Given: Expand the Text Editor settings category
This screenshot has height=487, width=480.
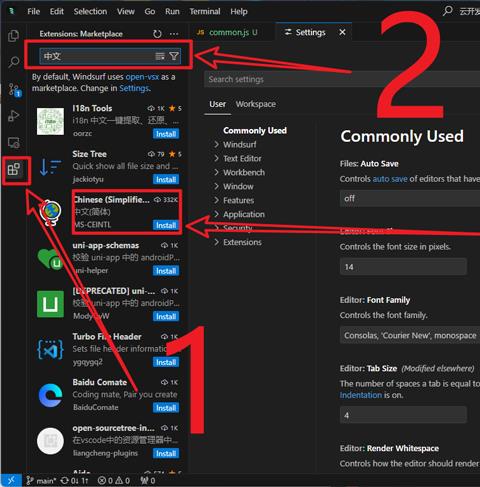Looking at the screenshot, I should coord(238,158).
